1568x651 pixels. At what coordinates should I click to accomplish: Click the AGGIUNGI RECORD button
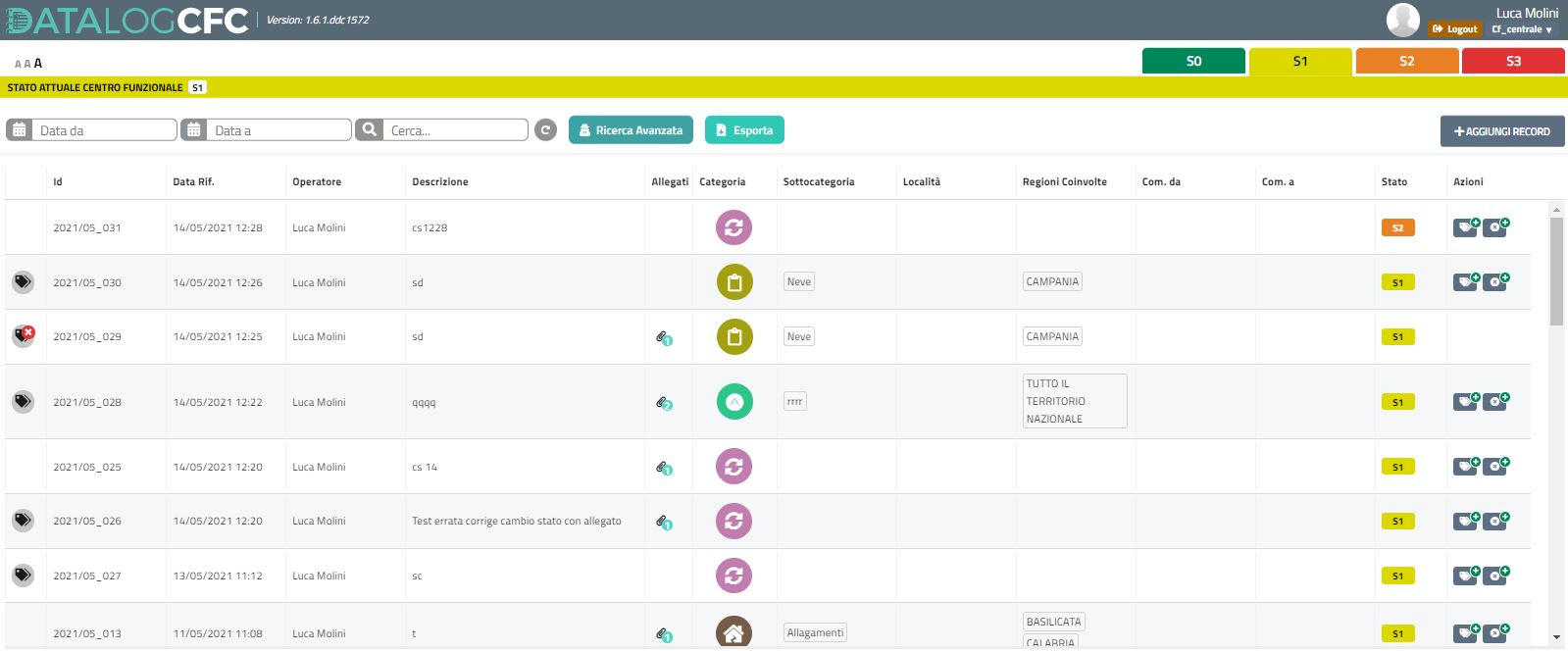coord(1502,131)
